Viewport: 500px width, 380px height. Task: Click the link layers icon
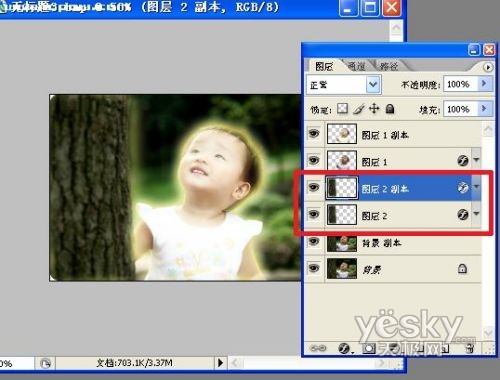pos(318,348)
